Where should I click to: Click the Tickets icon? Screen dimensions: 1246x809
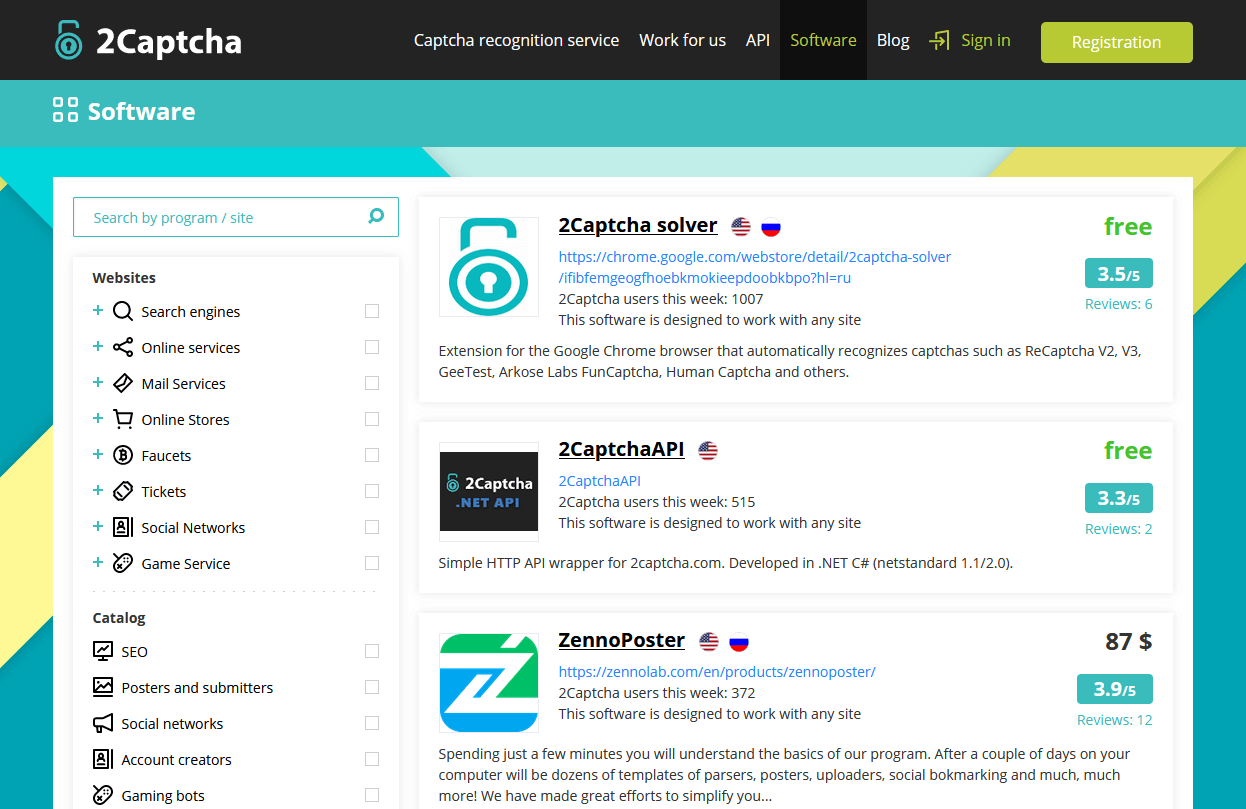[123, 491]
